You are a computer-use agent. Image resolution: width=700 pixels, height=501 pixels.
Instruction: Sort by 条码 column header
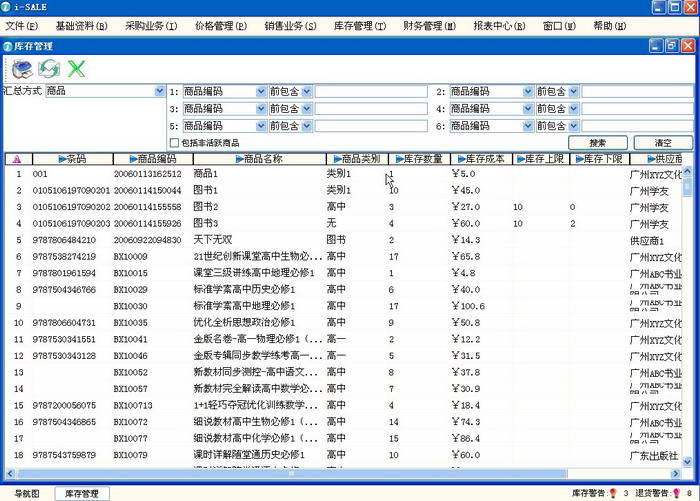(x=73, y=159)
